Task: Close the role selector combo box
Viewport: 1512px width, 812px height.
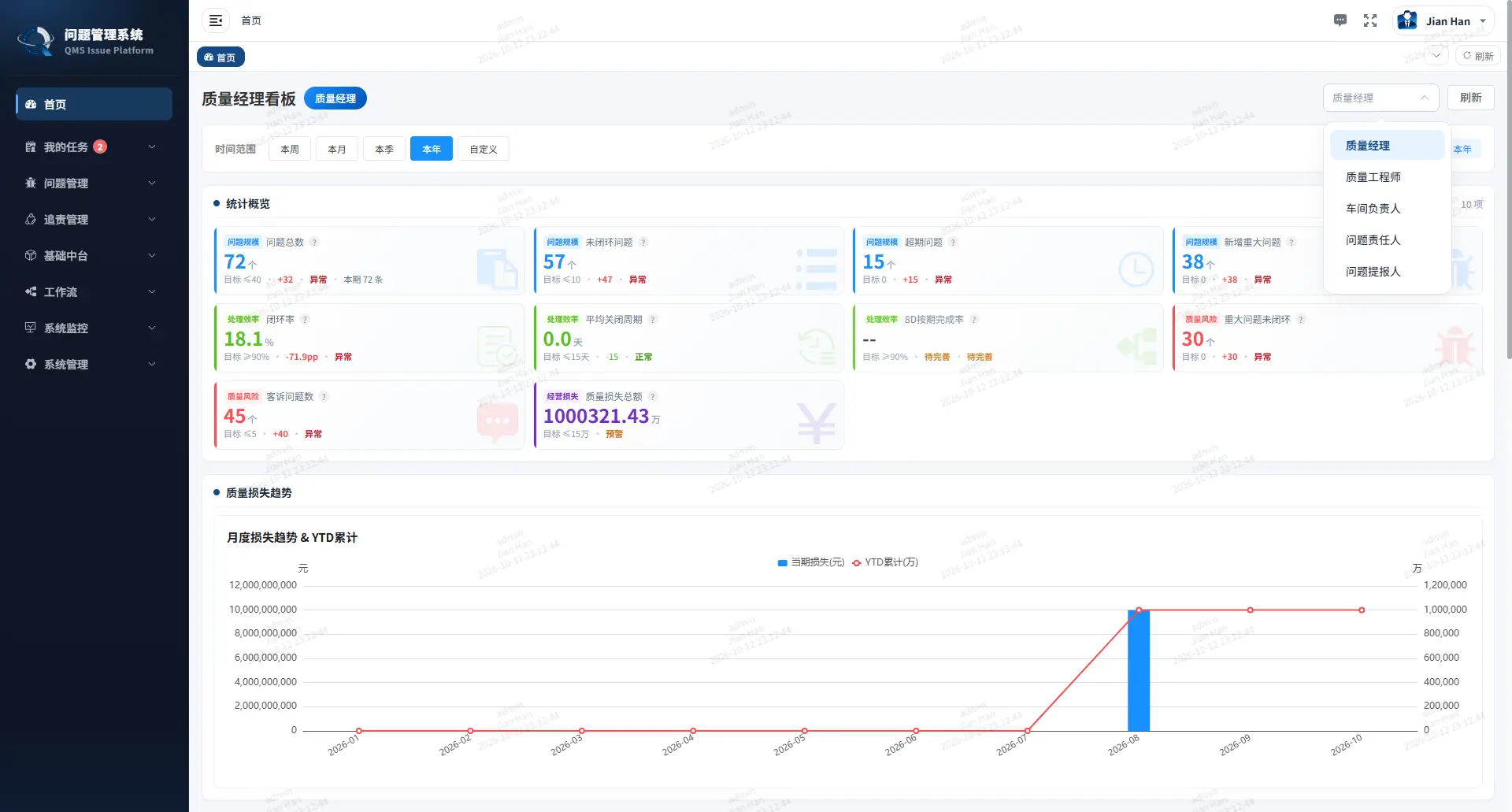Action: tap(1380, 98)
